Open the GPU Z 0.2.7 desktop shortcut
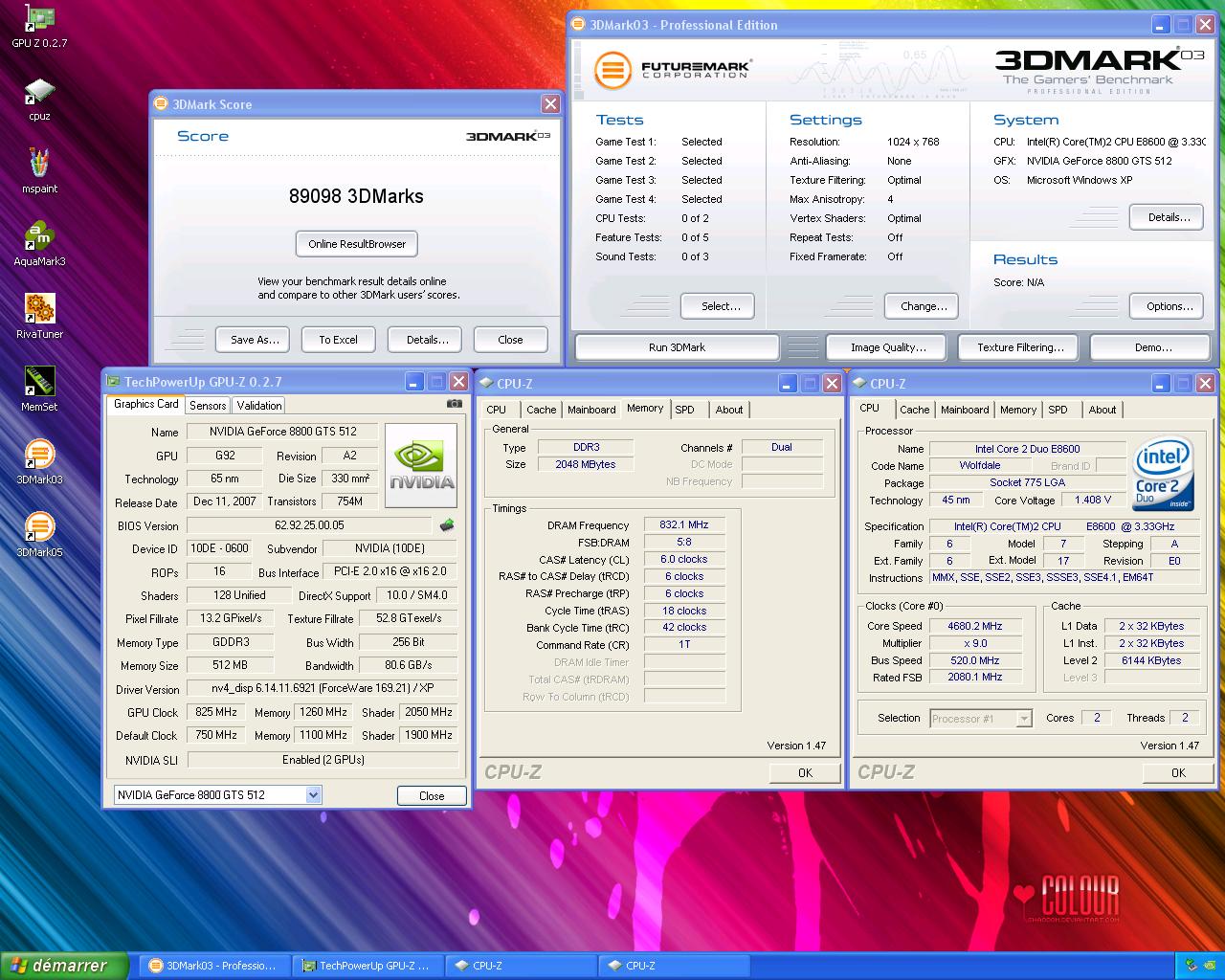 tap(39, 27)
